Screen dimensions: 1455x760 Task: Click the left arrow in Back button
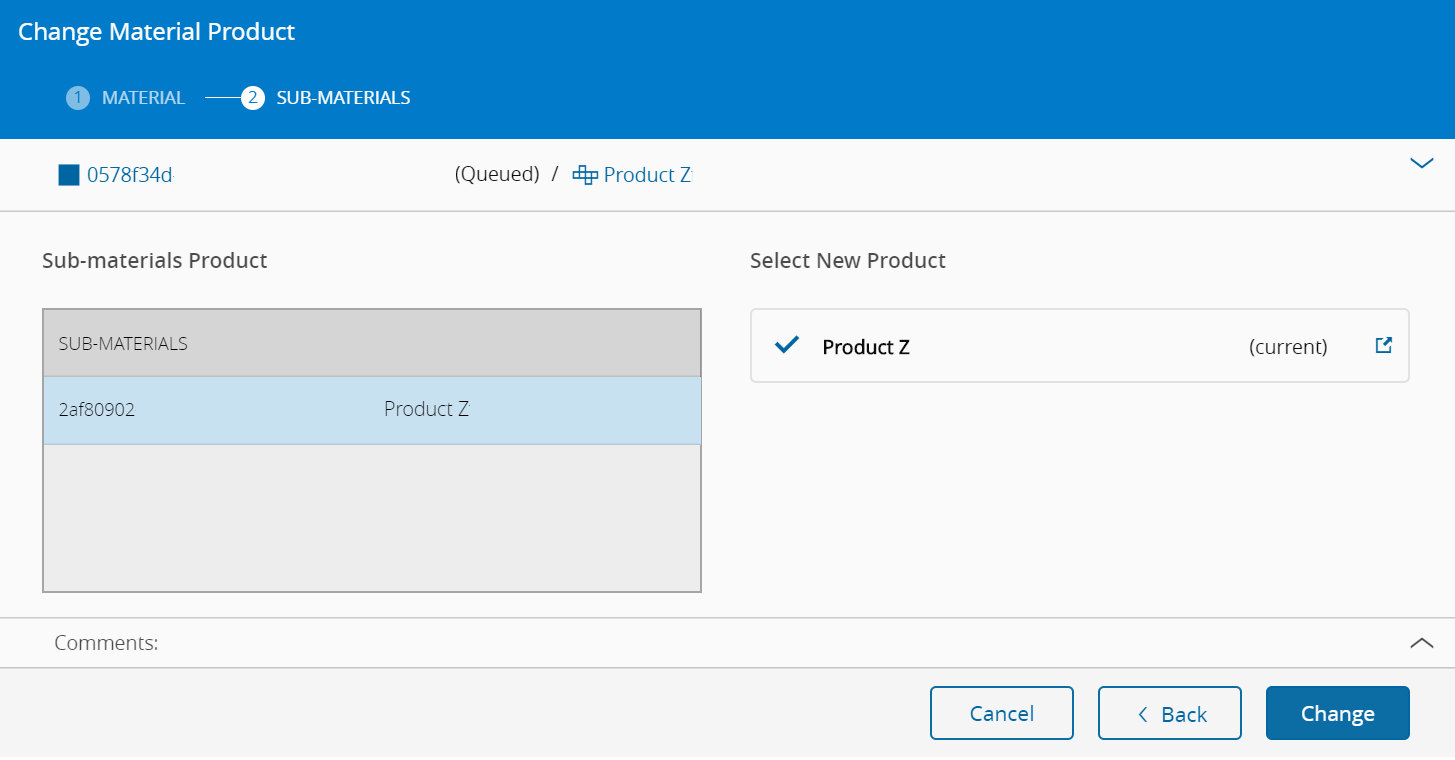coord(1143,714)
